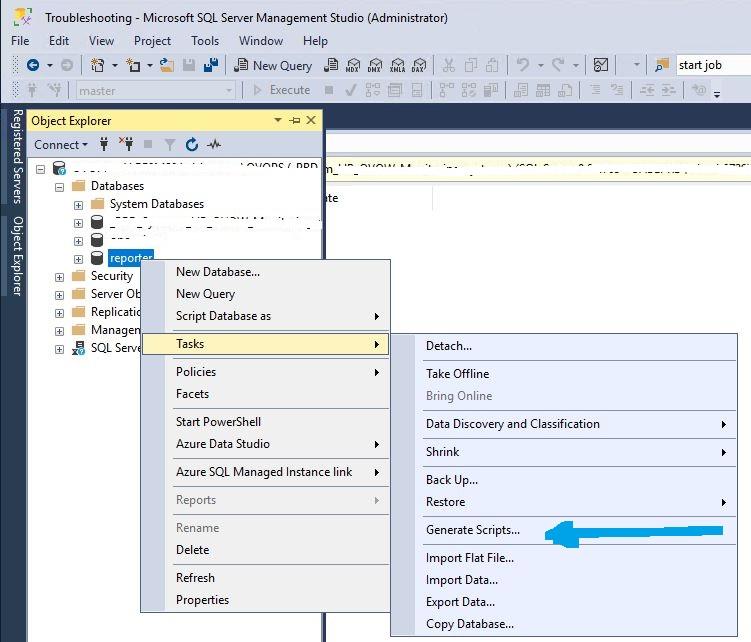
Task: Click the Execute button
Action: pos(282,90)
